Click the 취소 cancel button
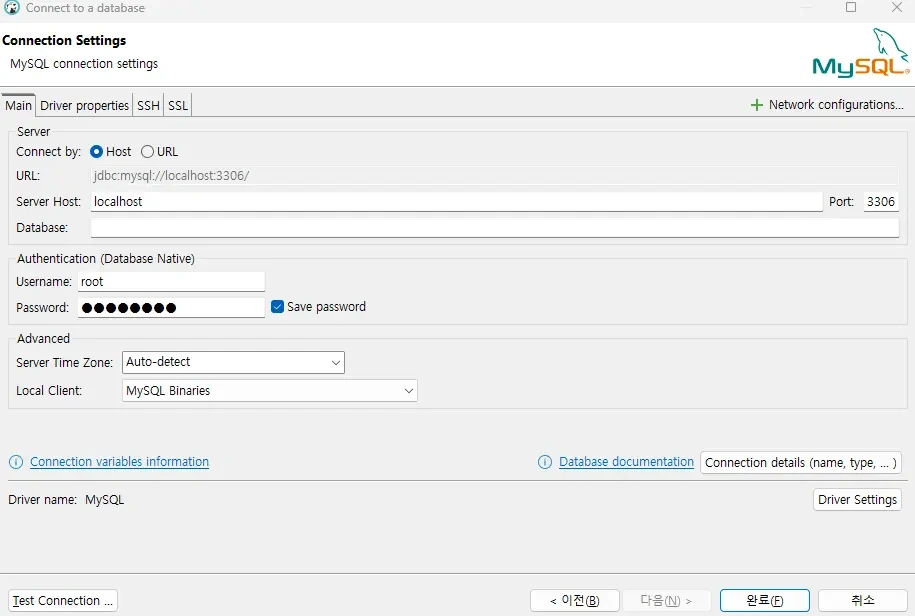This screenshot has height=616, width=915. (x=862, y=600)
